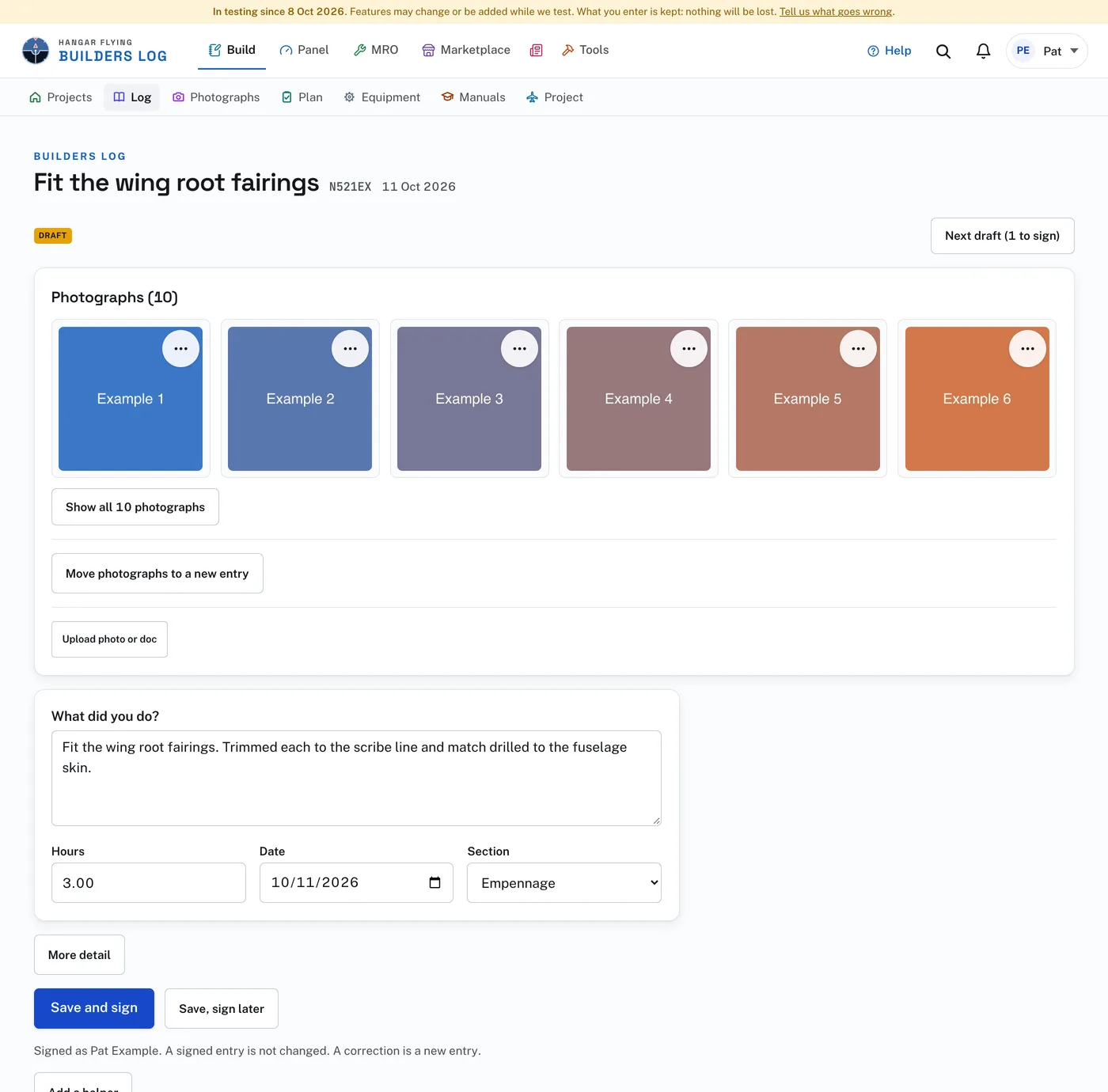Open the unlabeled logbook icon in top nav

click(x=536, y=51)
